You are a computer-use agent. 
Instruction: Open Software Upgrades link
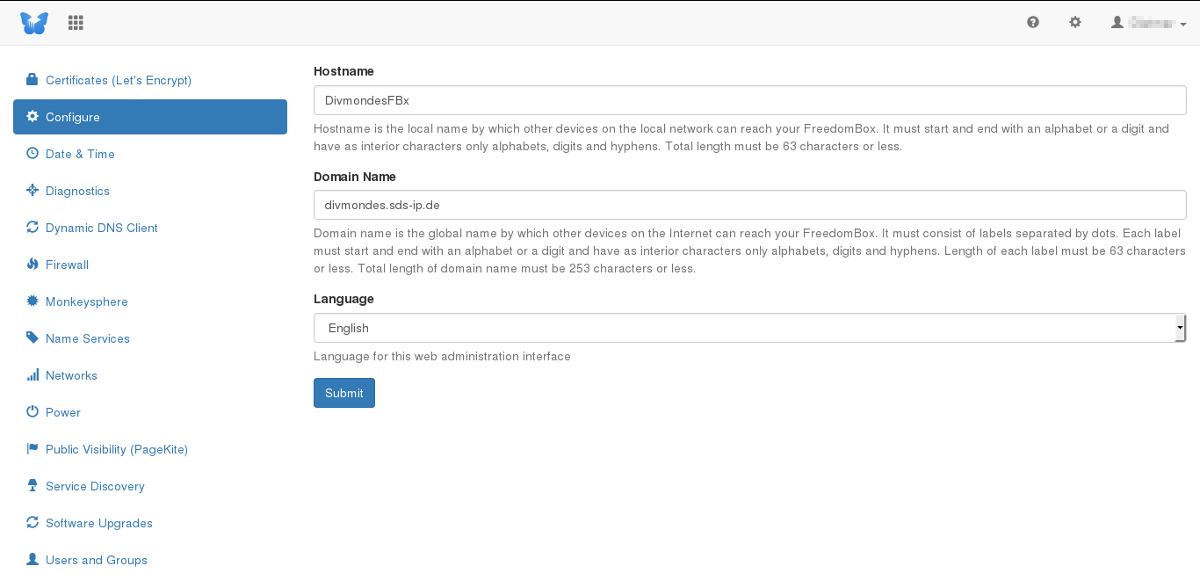coord(98,523)
